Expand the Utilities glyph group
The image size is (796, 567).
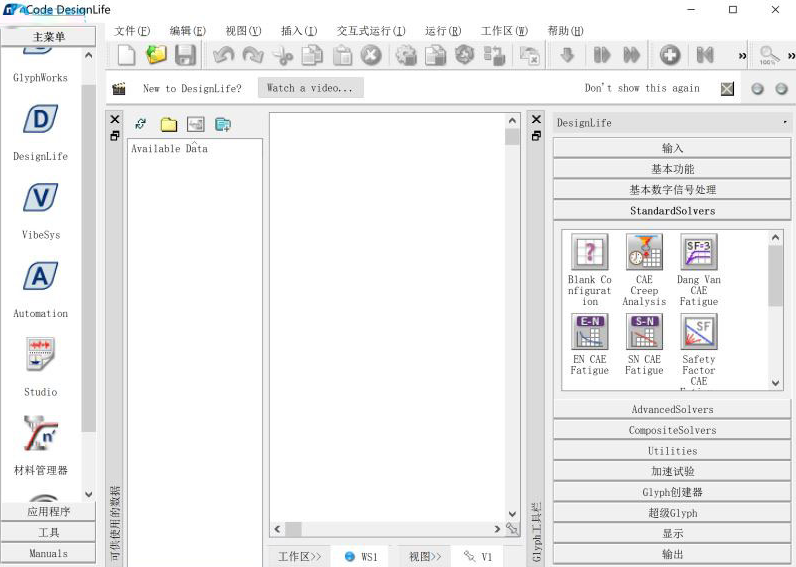point(671,451)
